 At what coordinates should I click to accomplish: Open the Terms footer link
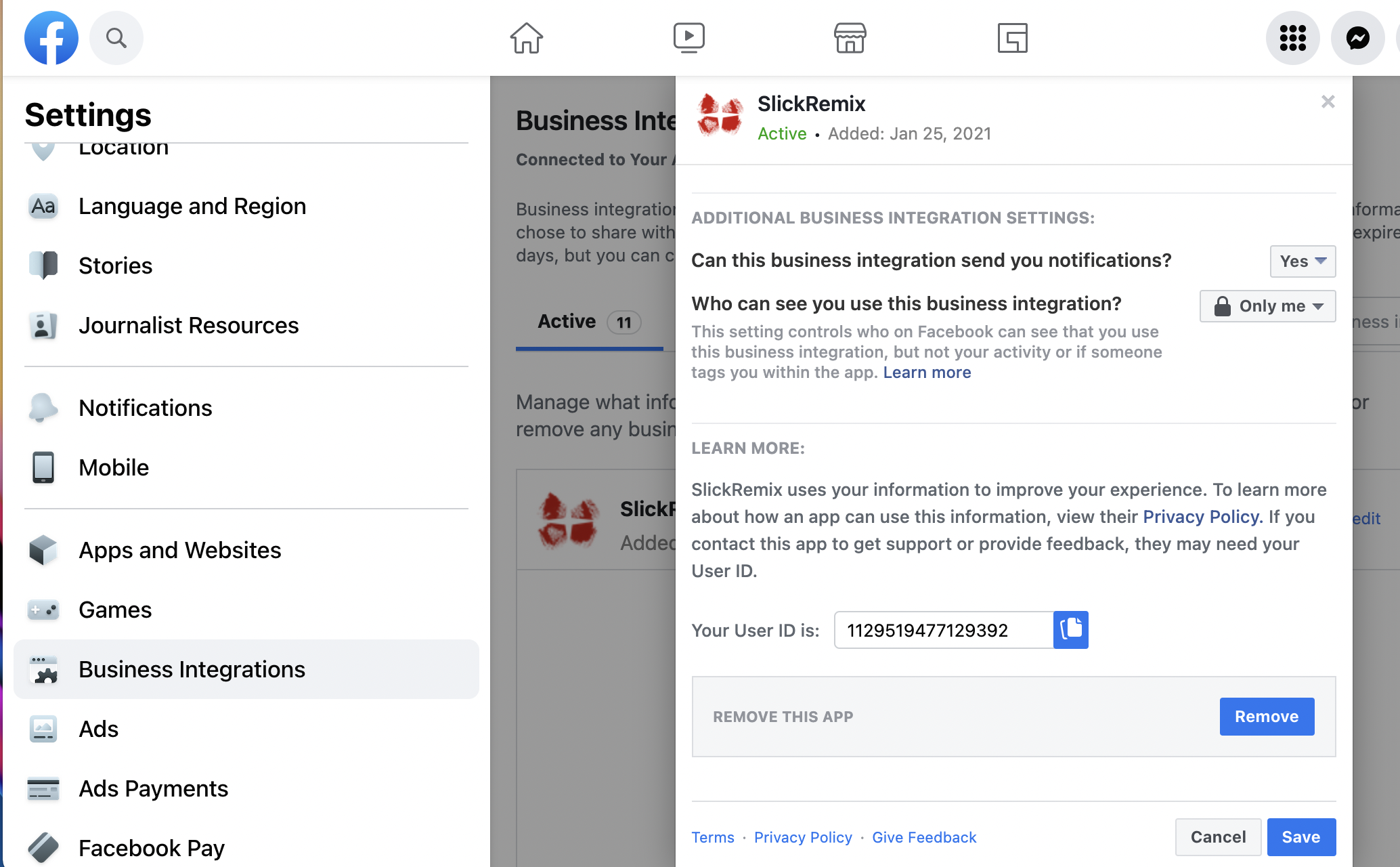pyautogui.click(x=712, y=837)
